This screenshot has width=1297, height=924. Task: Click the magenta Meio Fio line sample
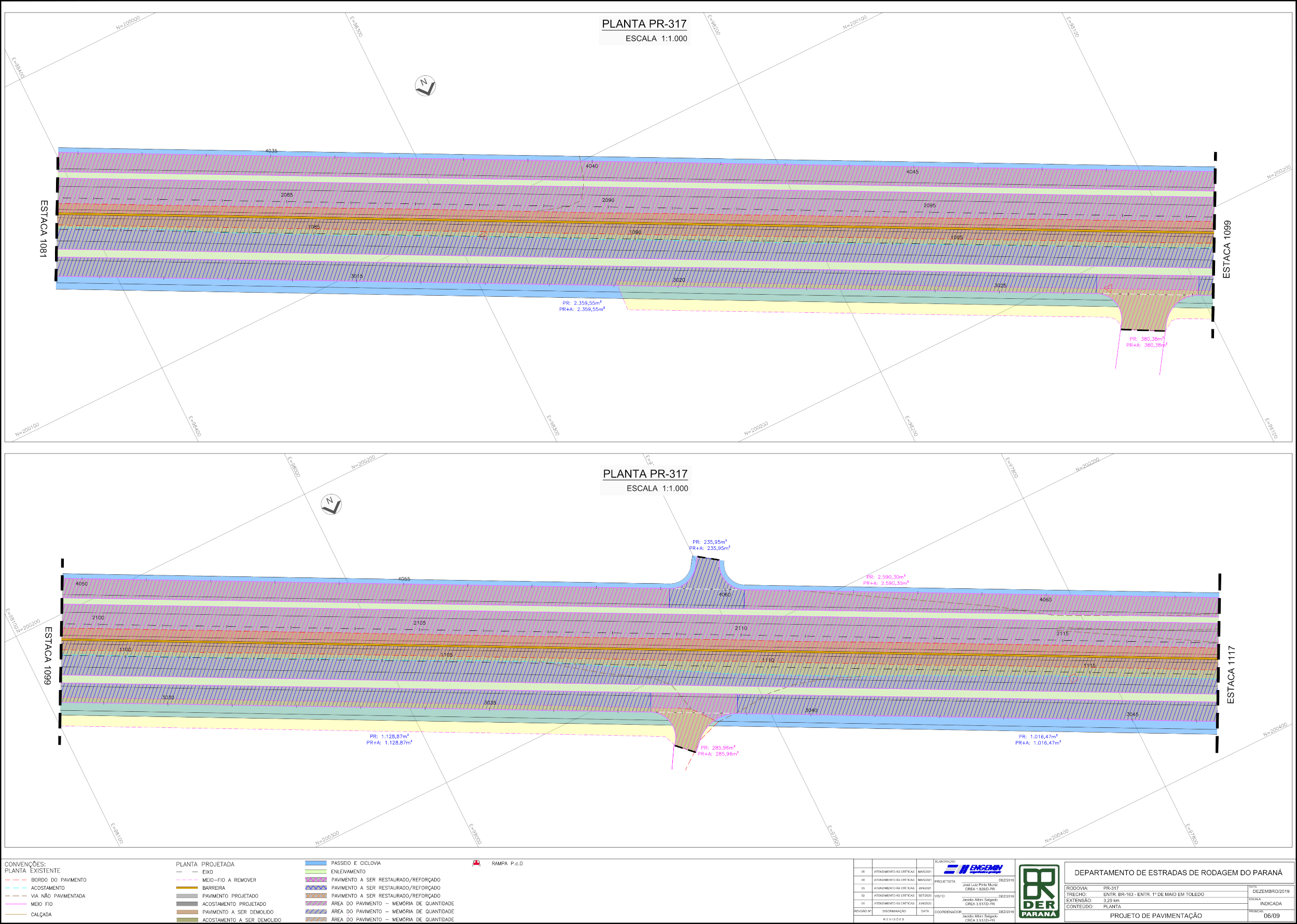(x=16, y=904)
